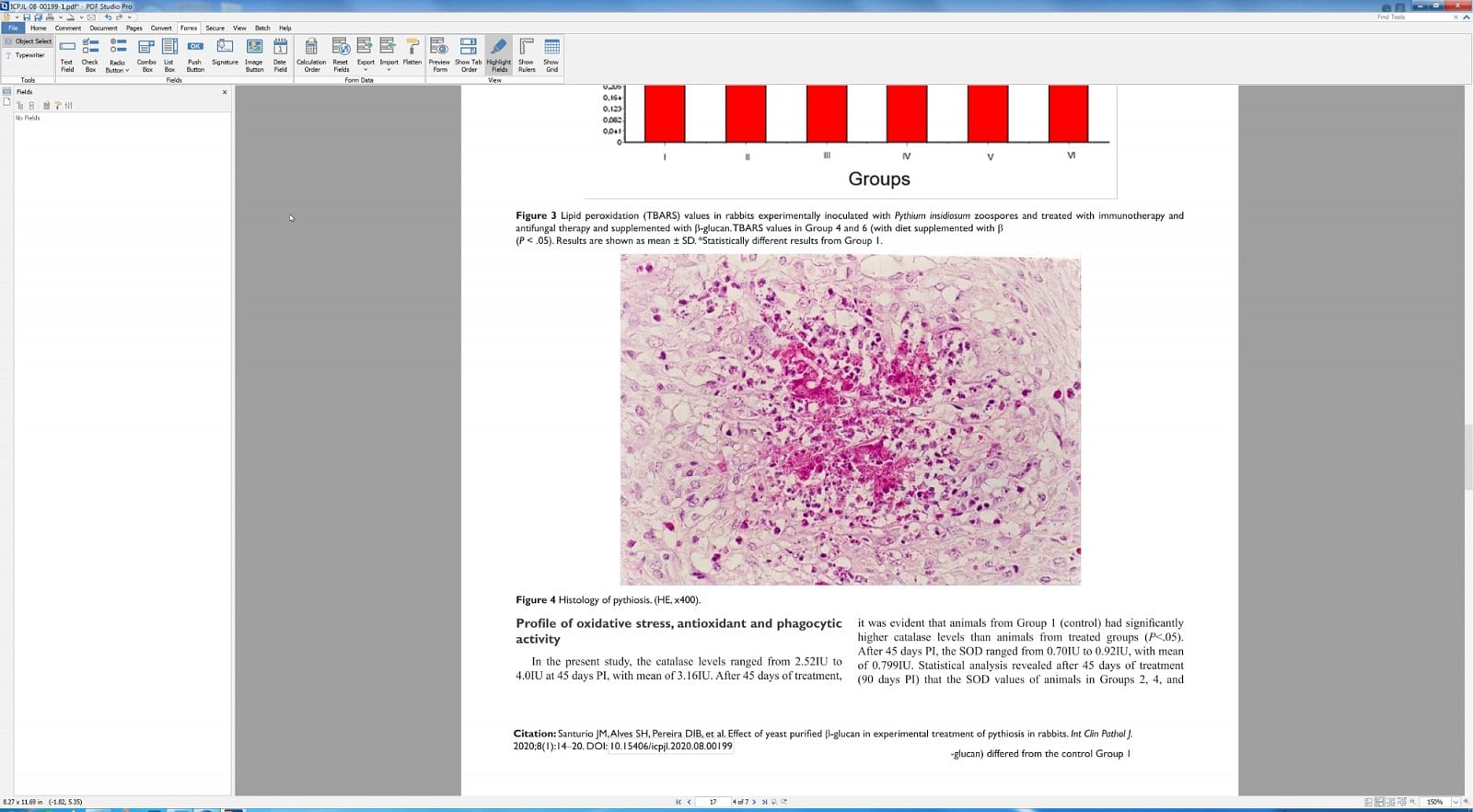Click the DOI link 10.15406/icpjl.2020.08.00199

point(671,747)
